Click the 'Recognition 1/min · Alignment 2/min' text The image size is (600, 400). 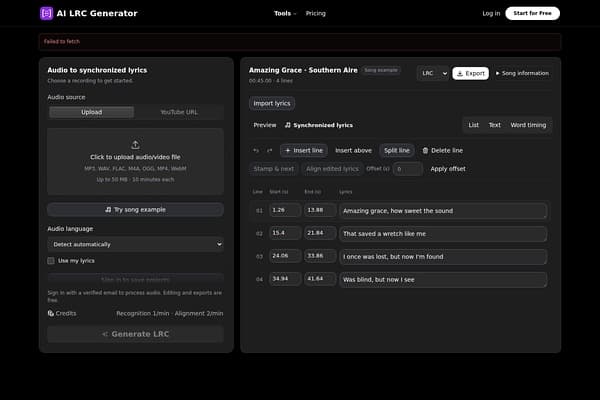tap(170, 313)
